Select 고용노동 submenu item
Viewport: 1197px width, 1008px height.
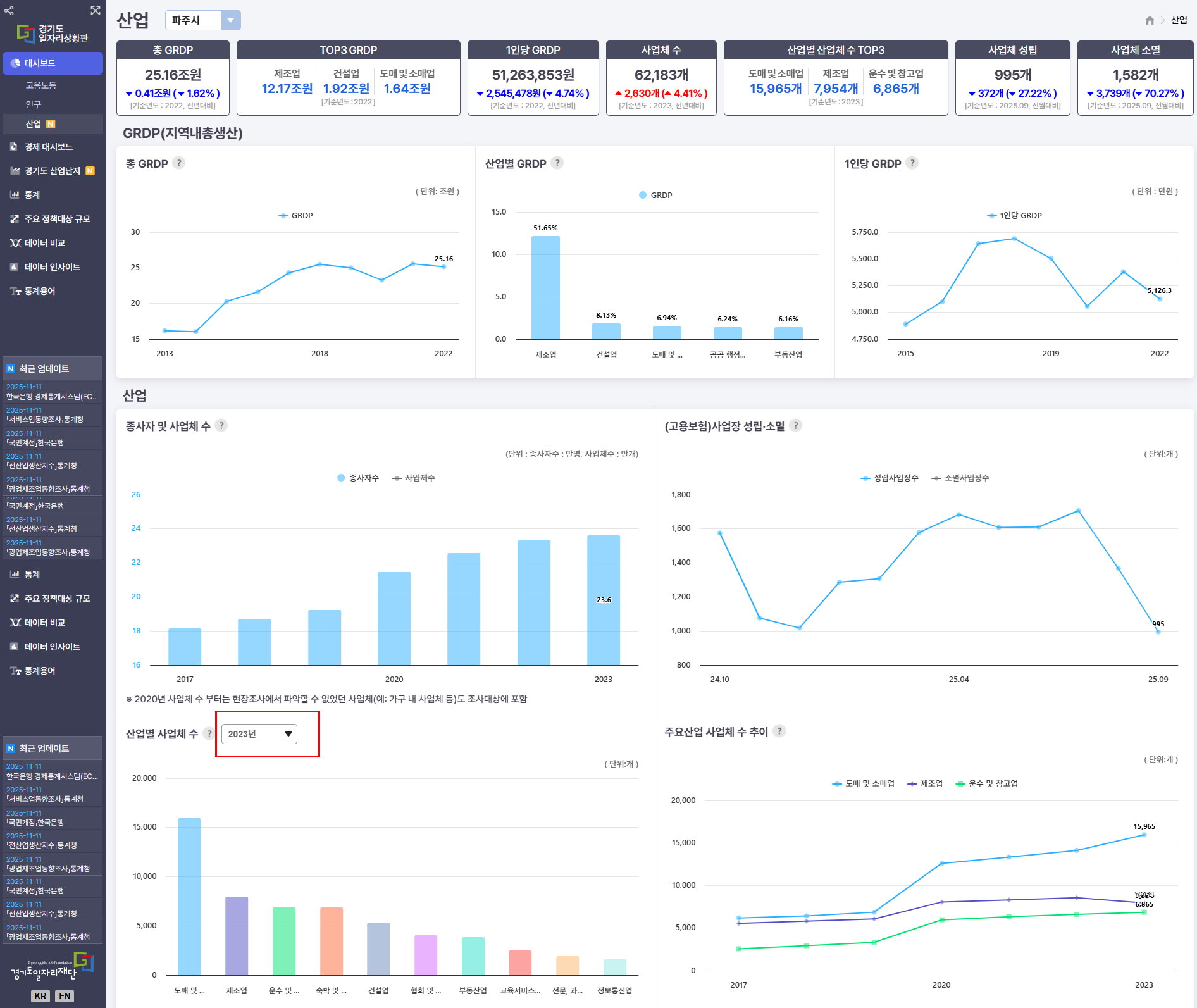40,85
